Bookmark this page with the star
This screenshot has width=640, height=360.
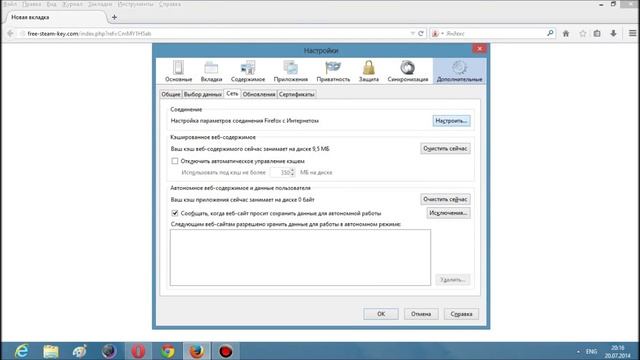click(x=582, y=33)
